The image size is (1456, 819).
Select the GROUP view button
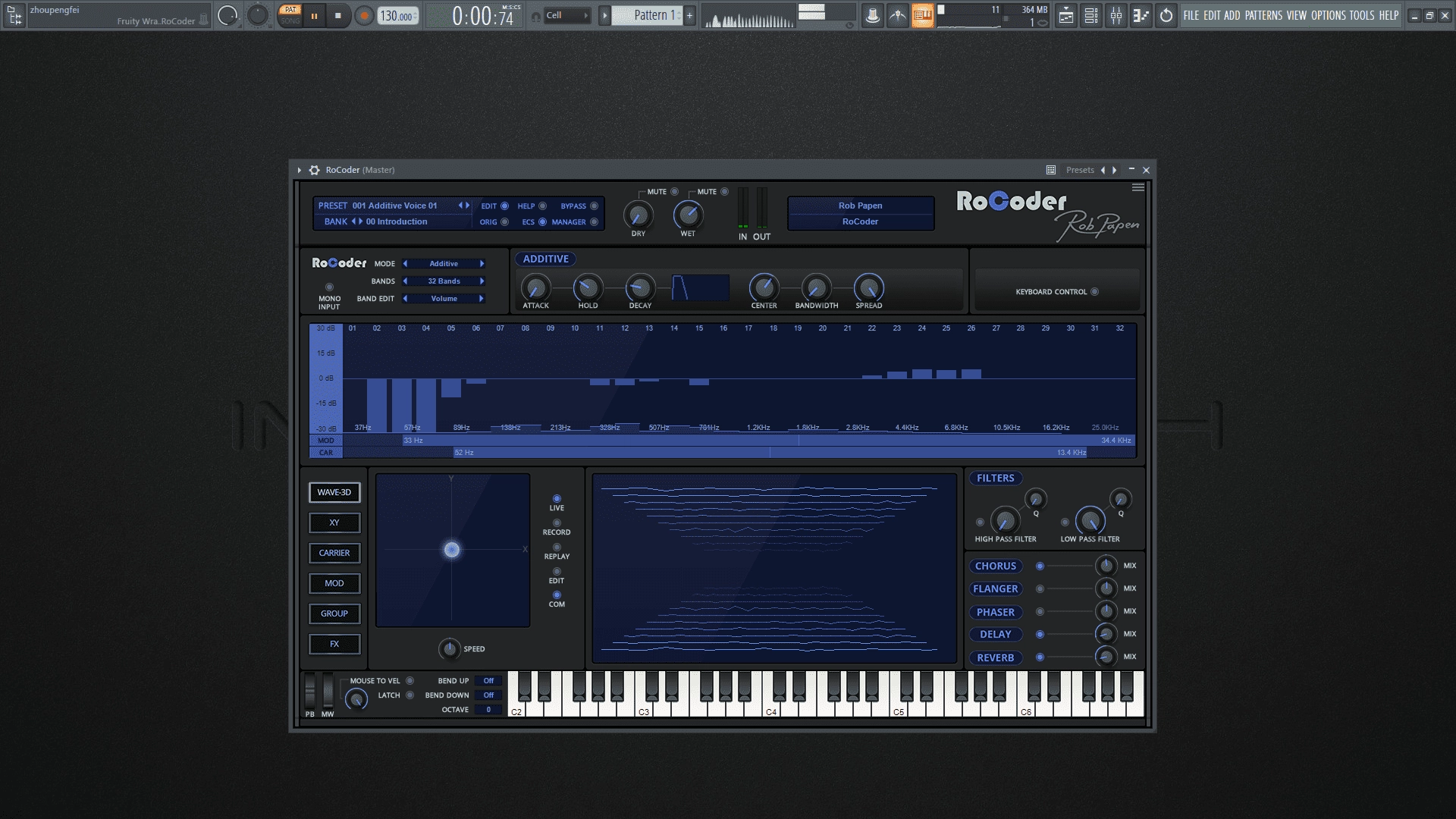(334, 614)
